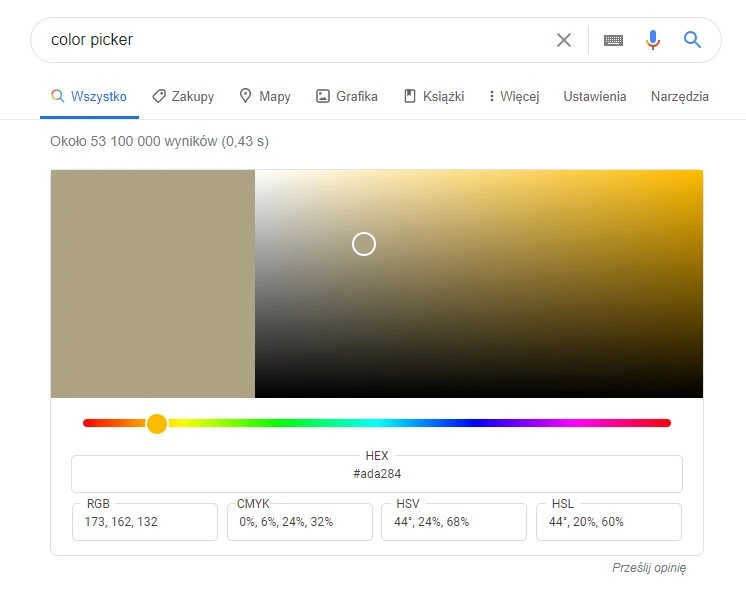Go to the Książki tab
The image size is (746, 599).
point(434,97)
